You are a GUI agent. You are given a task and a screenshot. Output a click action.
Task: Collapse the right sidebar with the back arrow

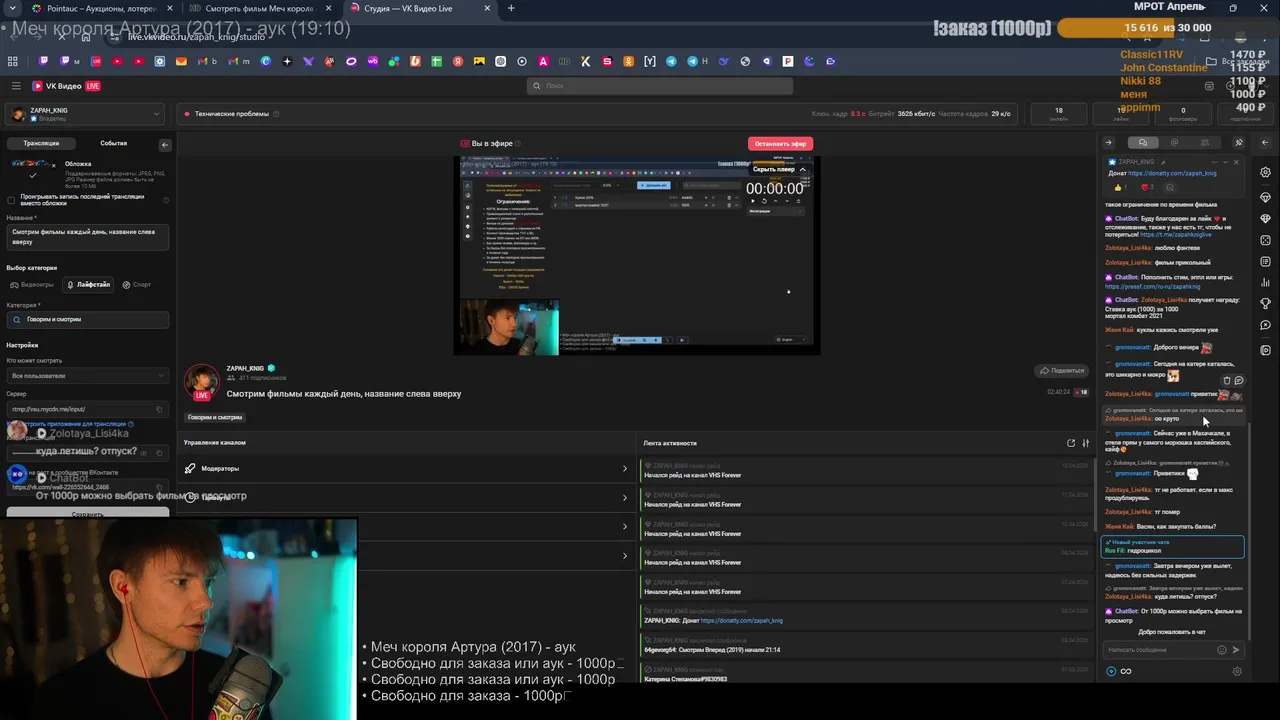pyautogui.click(x=1265, y=142)
